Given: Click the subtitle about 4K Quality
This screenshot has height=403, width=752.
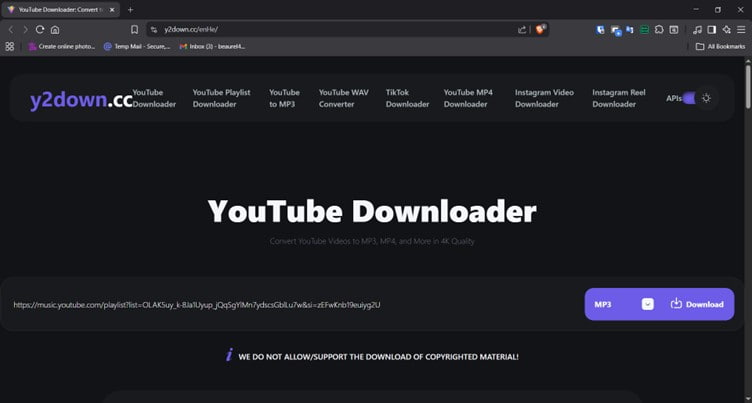Looking at the screenshot, I should tap(372, 241).
